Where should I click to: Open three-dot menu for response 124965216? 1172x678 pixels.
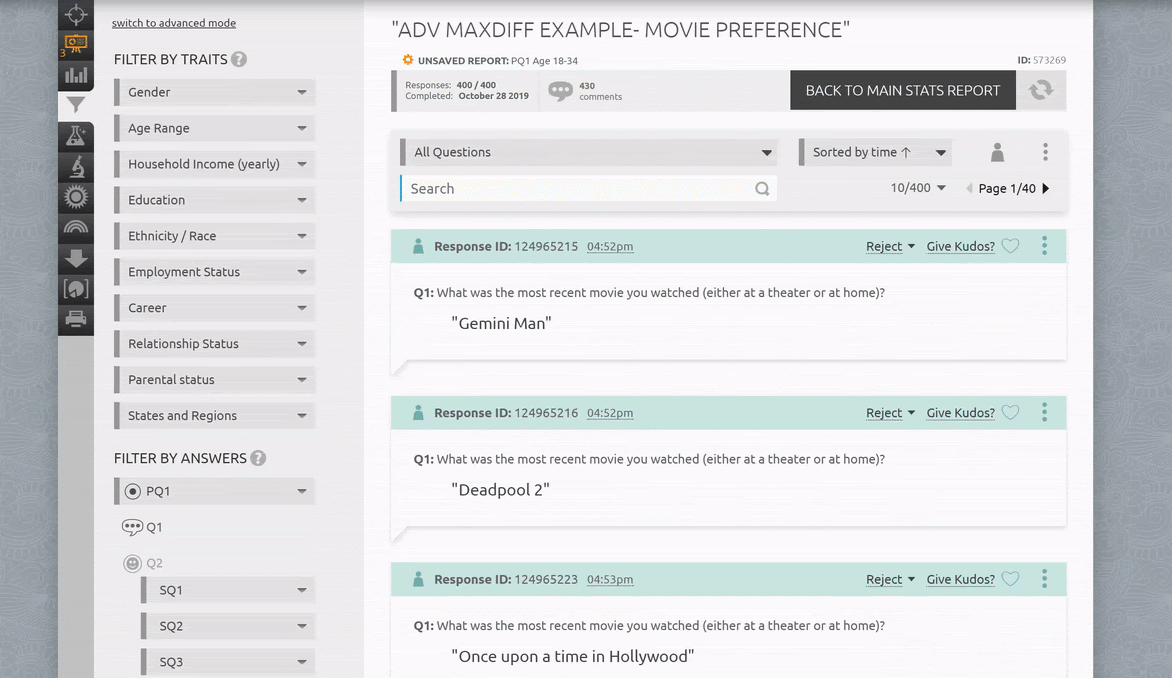tap(1044, 413)
